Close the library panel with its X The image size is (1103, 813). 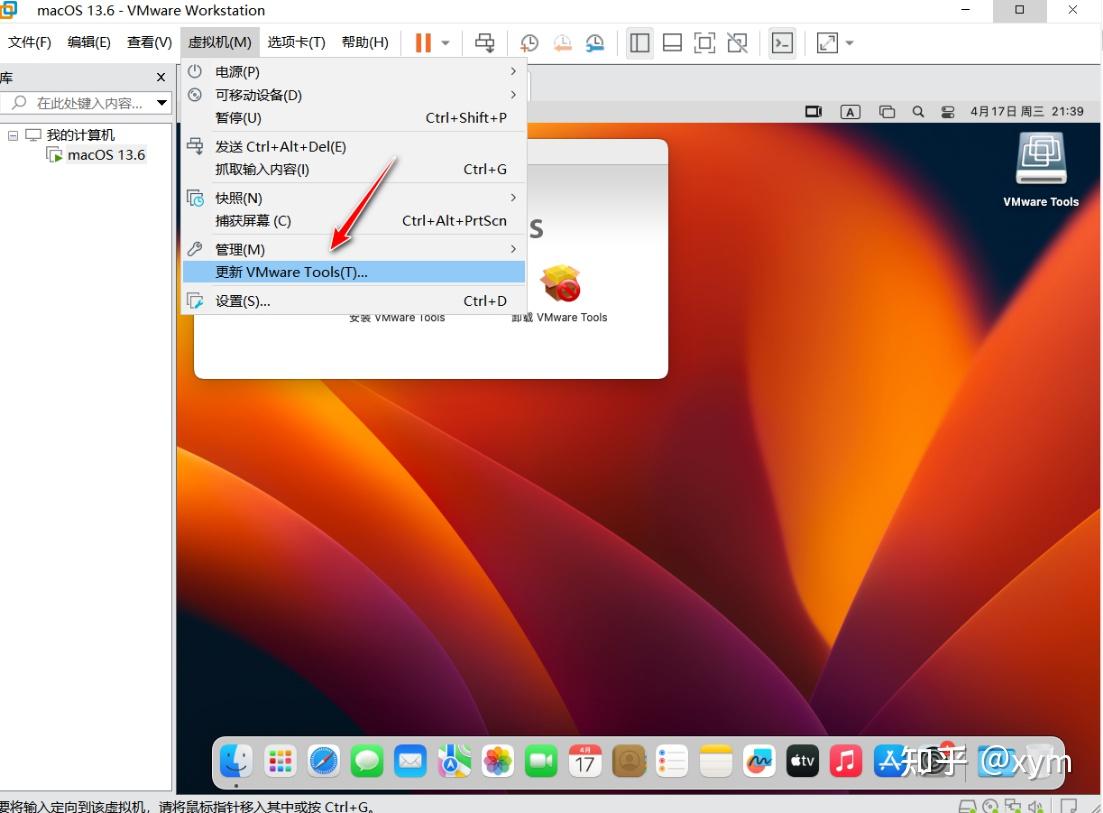pos(161,77)
